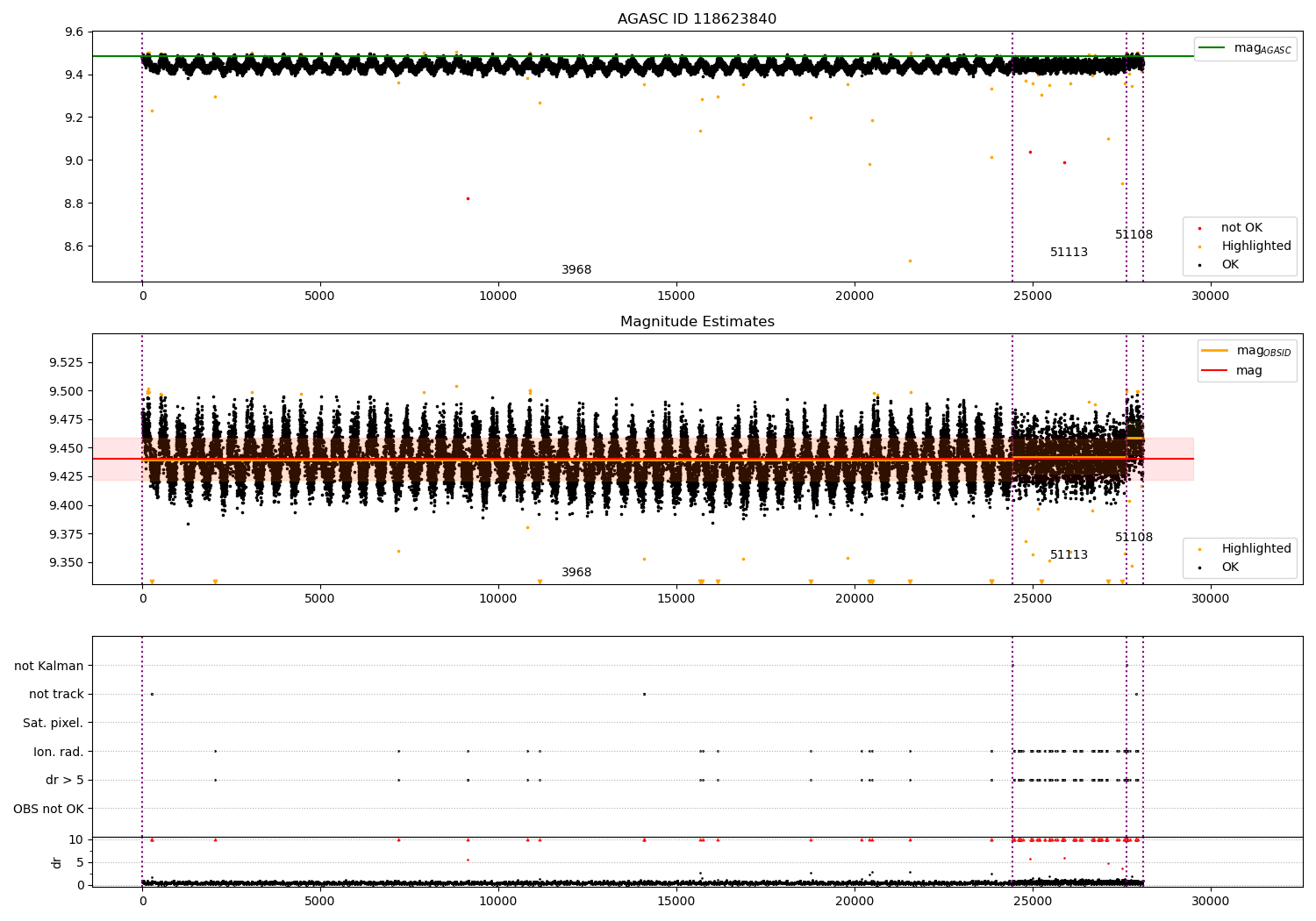Click the red 'mag' legend line in middle plot

point(1214,370)
